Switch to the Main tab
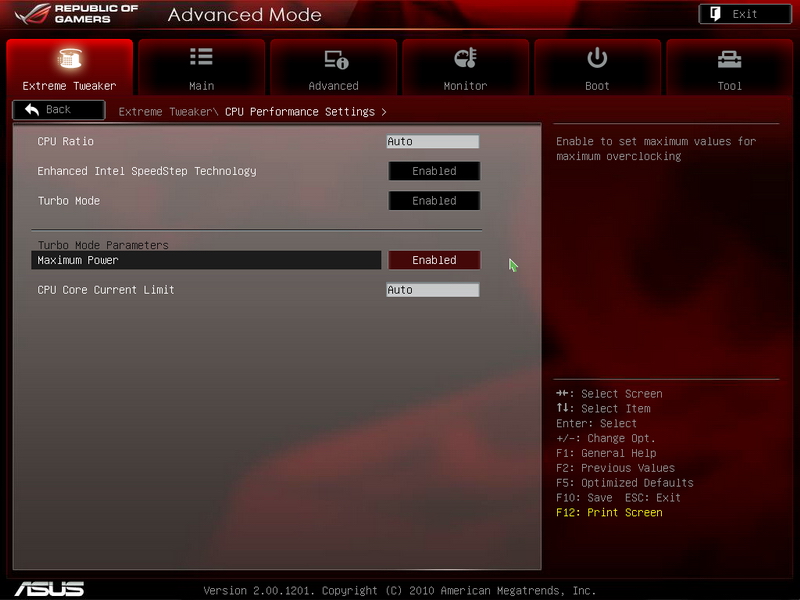This screenshot has width=800, height=600. click(202, 67)
